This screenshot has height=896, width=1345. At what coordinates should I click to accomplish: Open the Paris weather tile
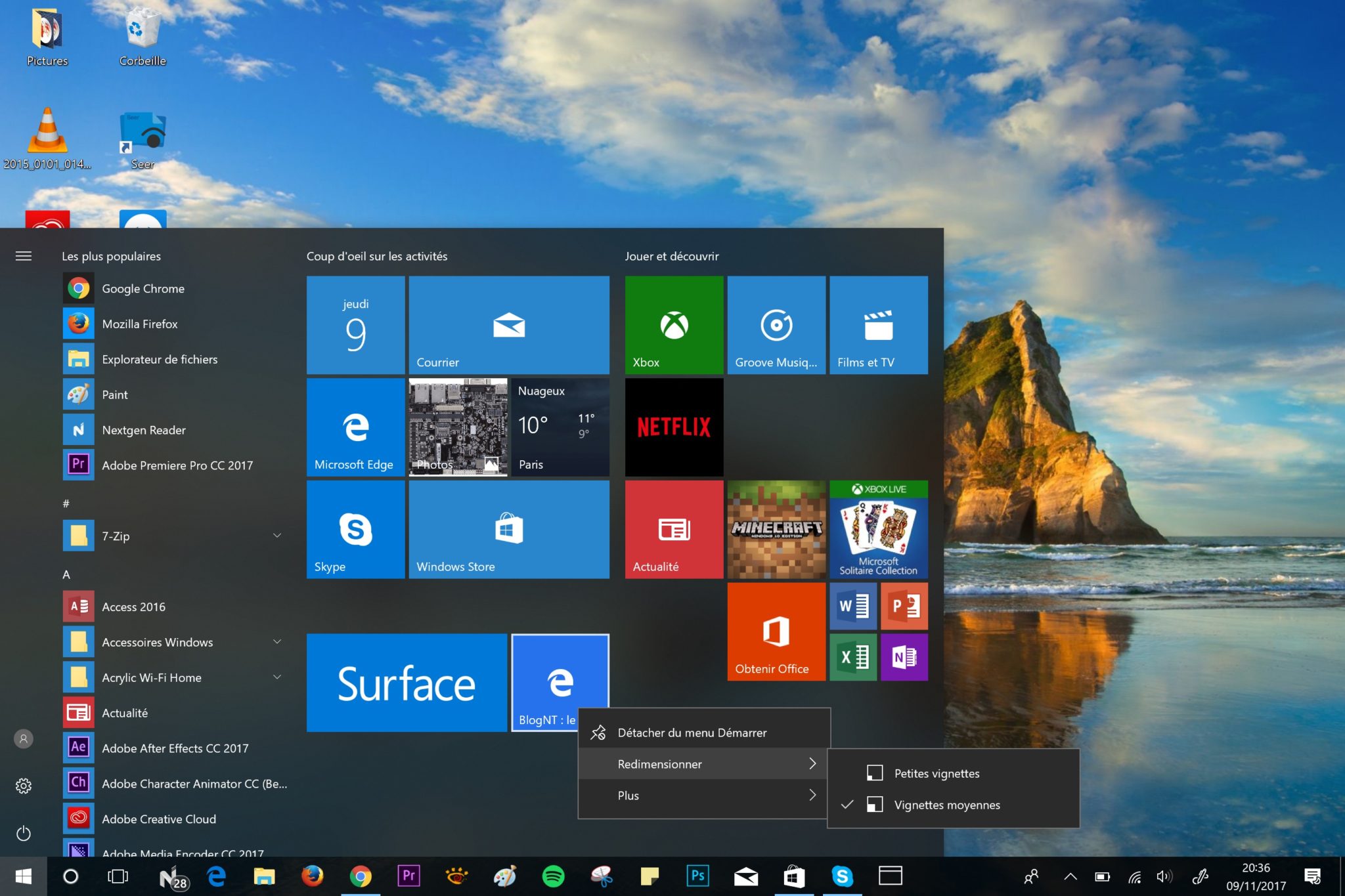point(560,427)
